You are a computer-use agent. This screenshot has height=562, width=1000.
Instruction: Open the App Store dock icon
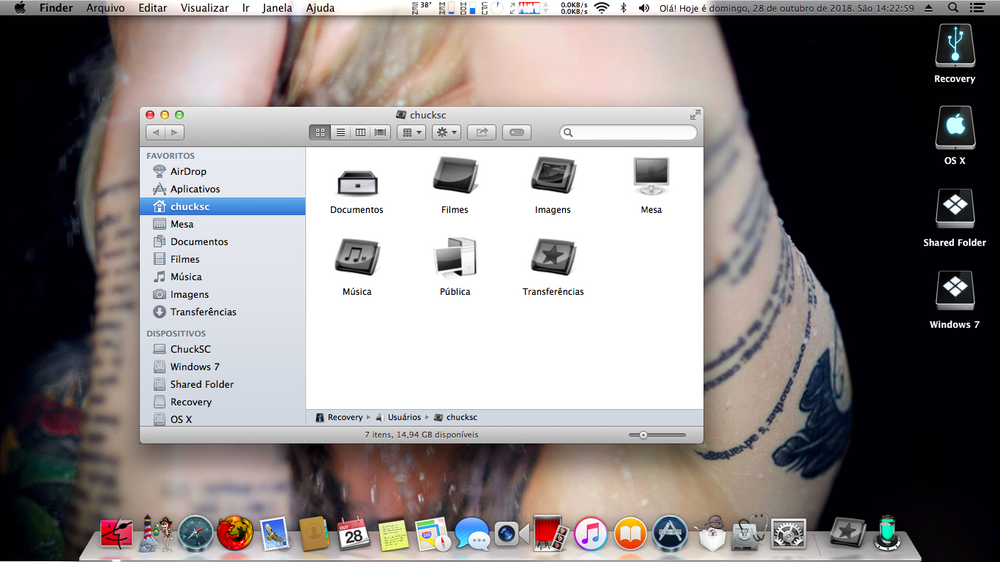click(669, 533)
